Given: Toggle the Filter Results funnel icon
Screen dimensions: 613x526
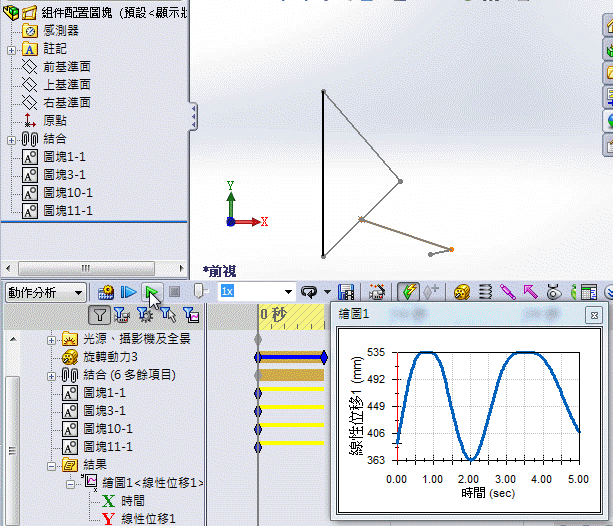Looking at the screenshot, I should pos(191,315).
